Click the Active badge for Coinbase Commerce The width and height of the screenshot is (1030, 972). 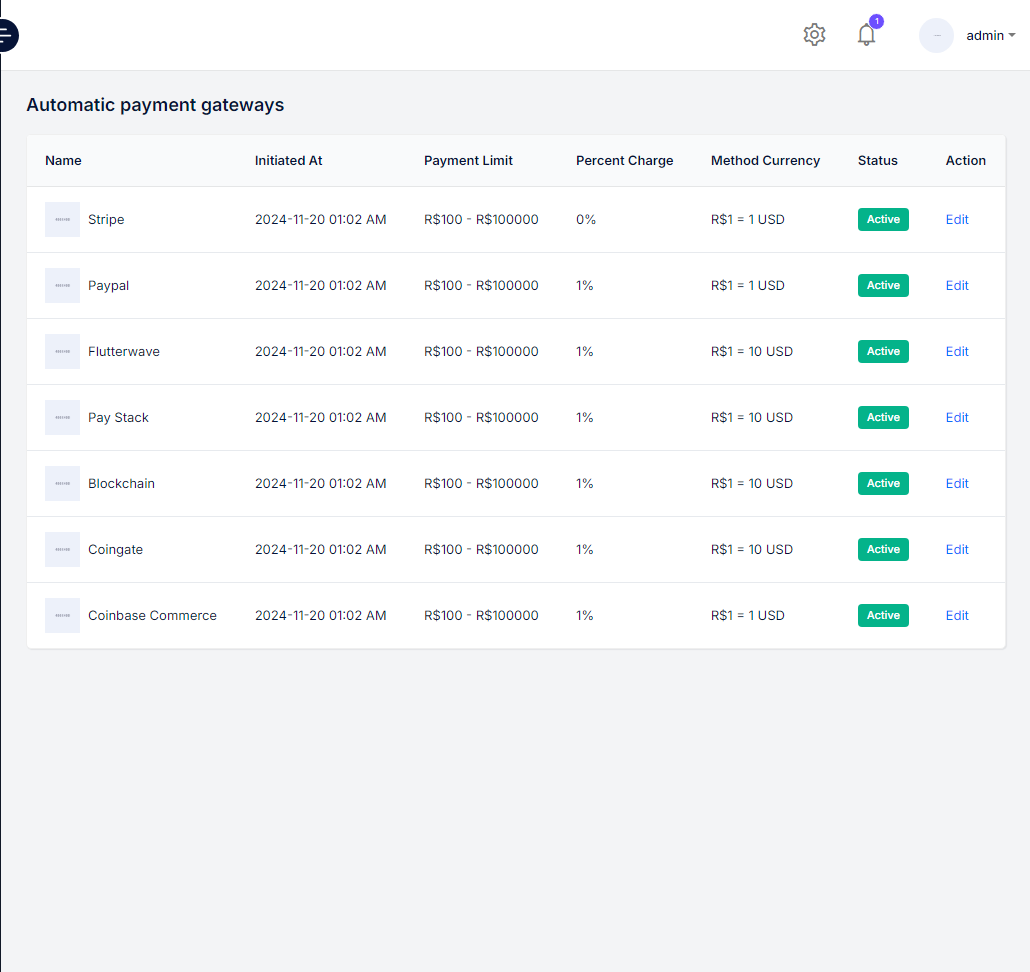click(883, 616)
